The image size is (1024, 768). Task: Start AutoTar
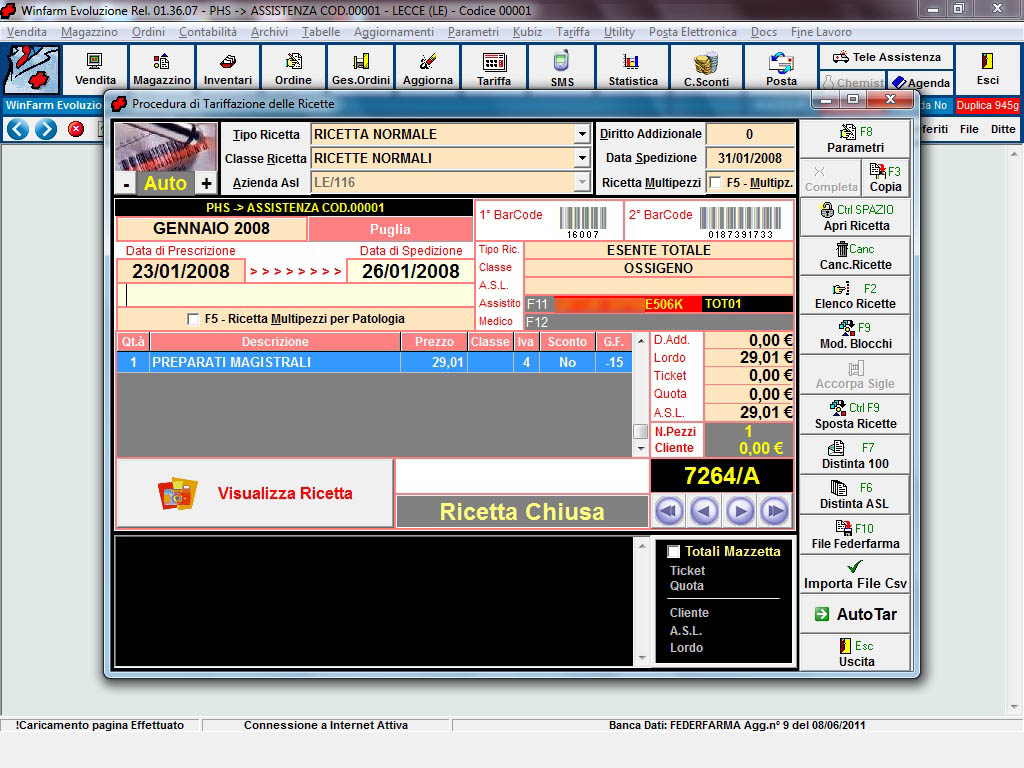[x=856, y=615]
